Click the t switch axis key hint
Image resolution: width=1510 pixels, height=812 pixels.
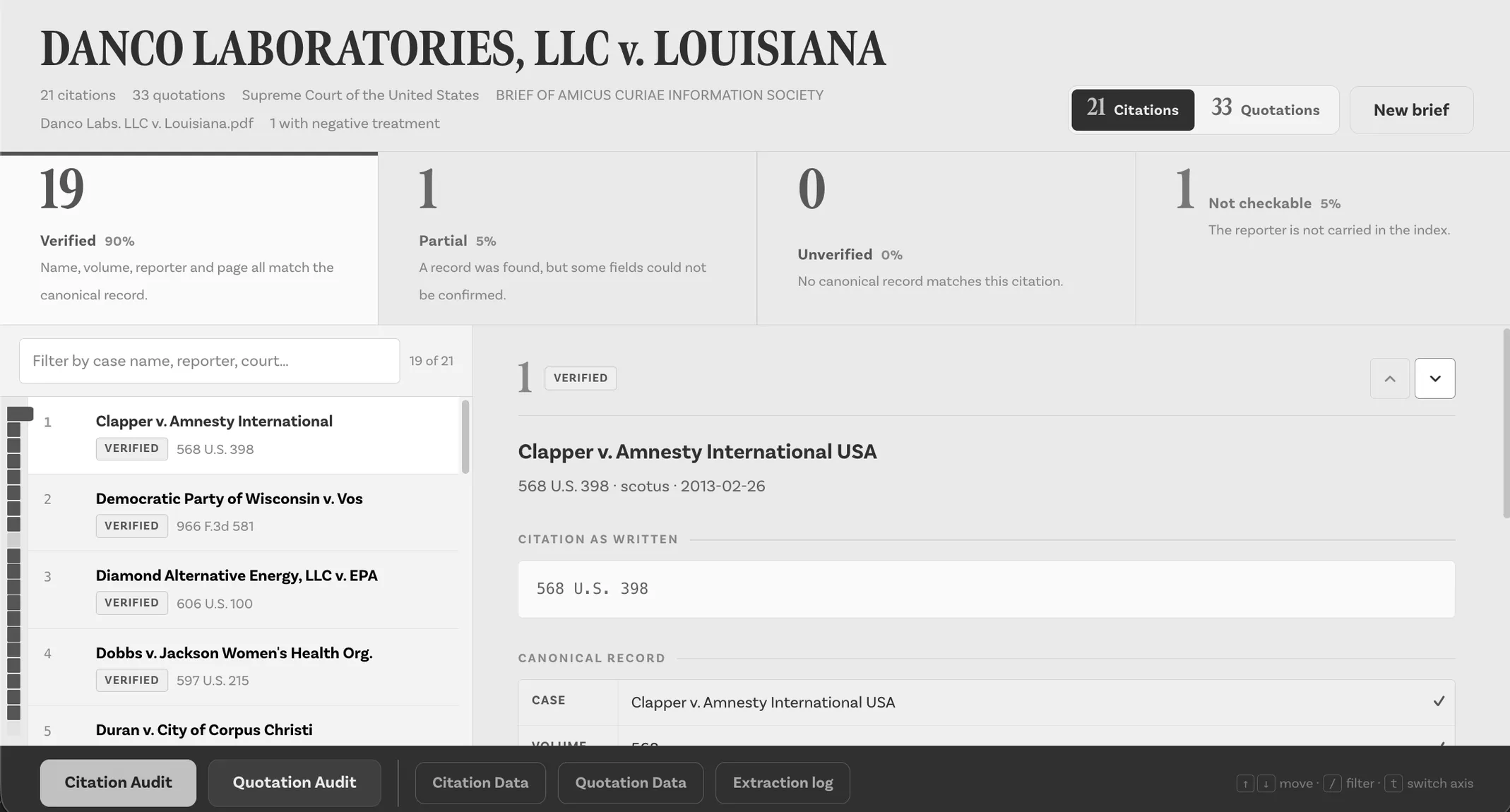[x=1393, y=784]
